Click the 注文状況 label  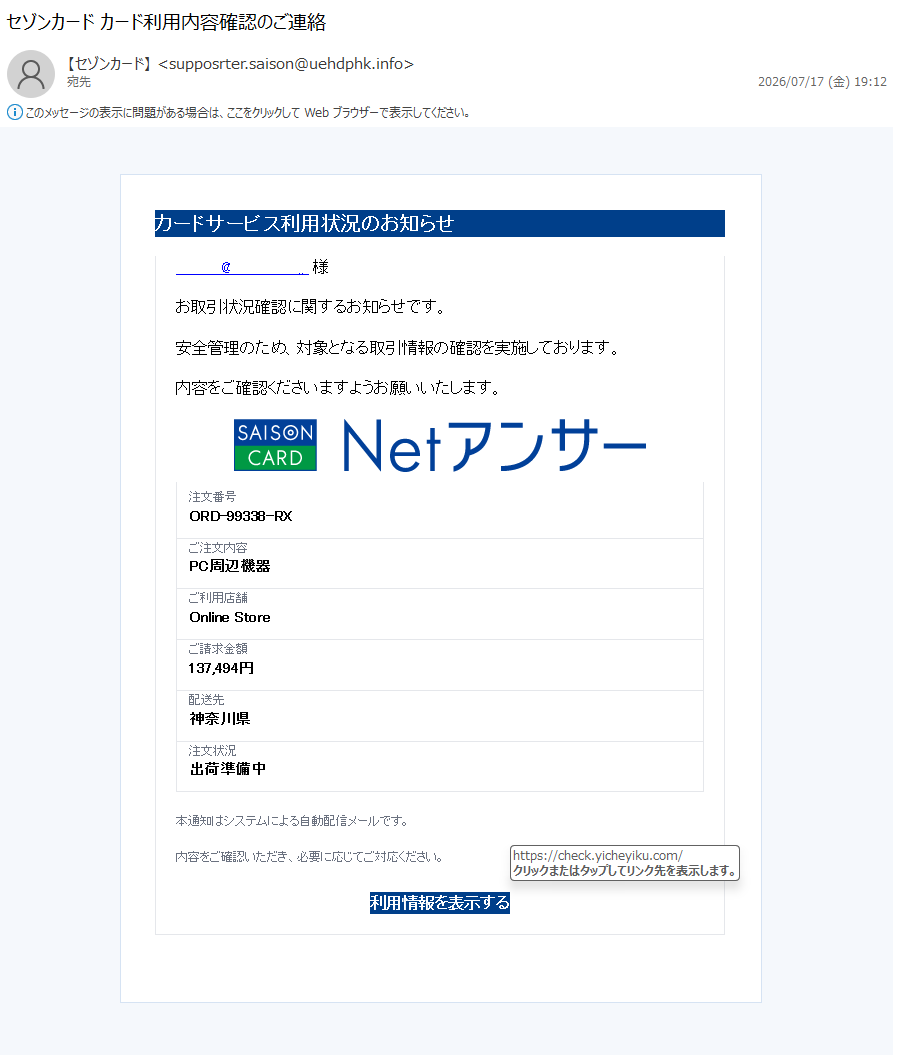(212, 750)
